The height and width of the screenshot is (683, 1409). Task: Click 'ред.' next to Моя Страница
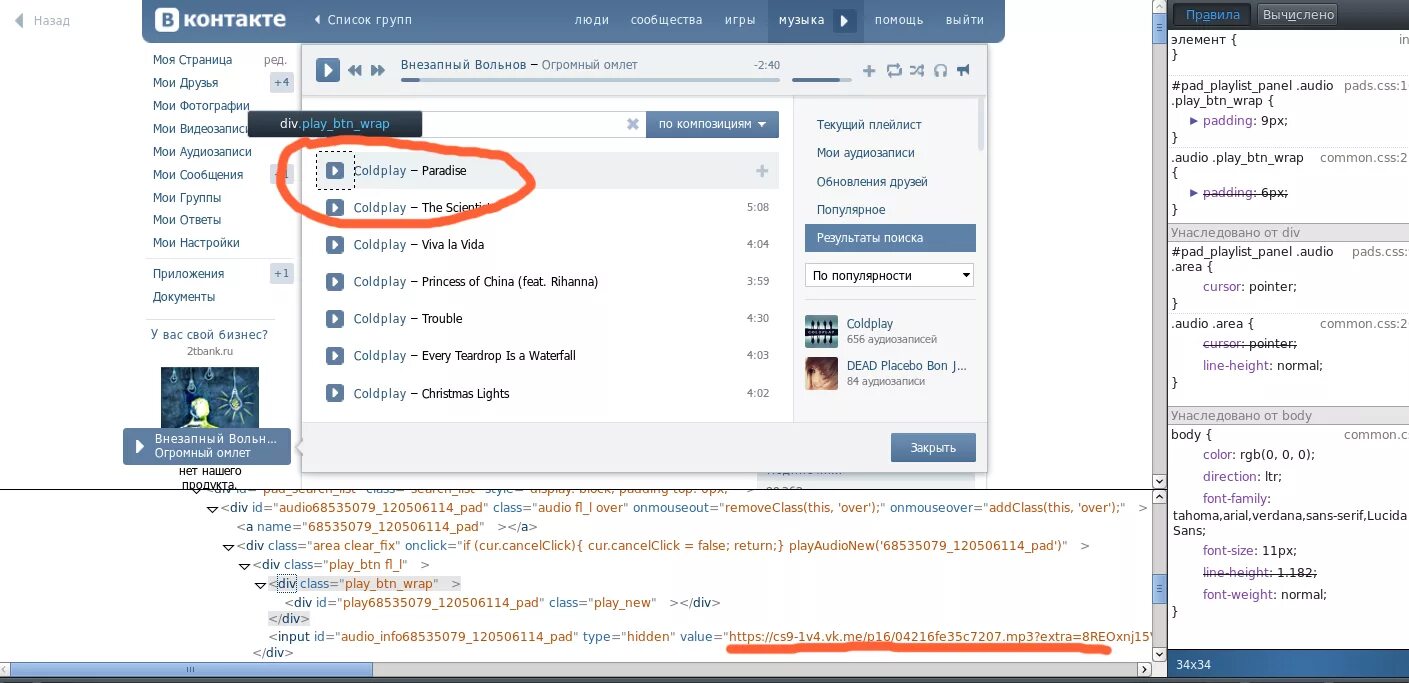(275, 60)
